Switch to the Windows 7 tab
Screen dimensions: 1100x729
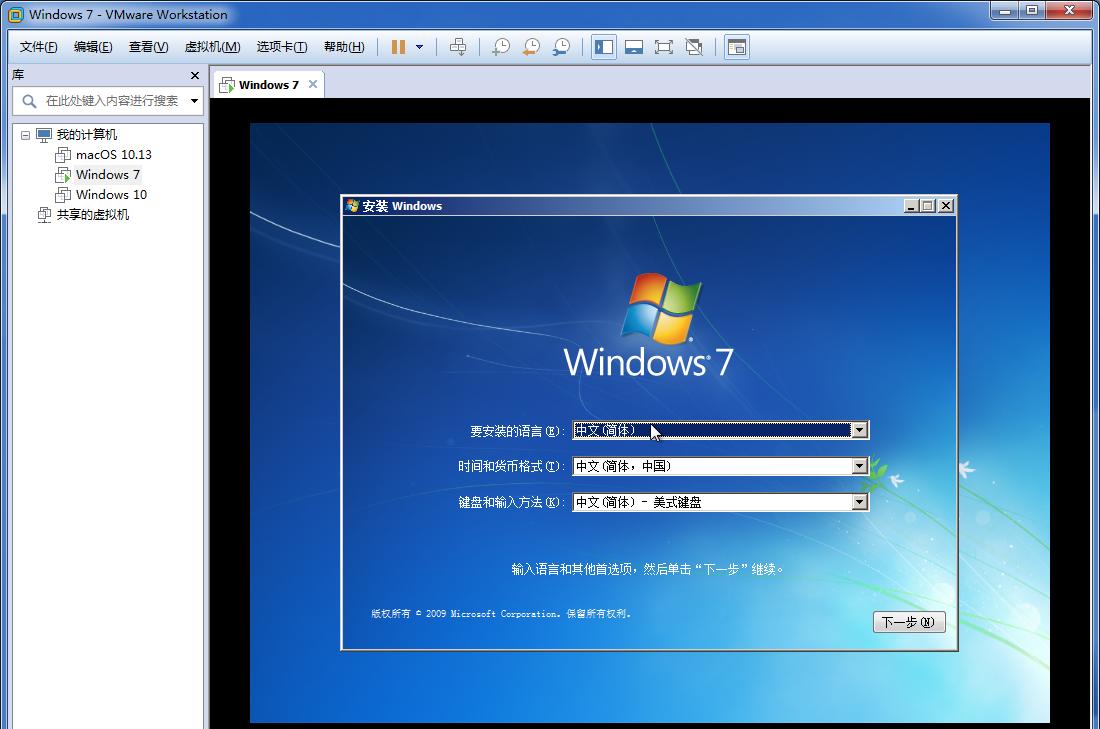point(268,85)
